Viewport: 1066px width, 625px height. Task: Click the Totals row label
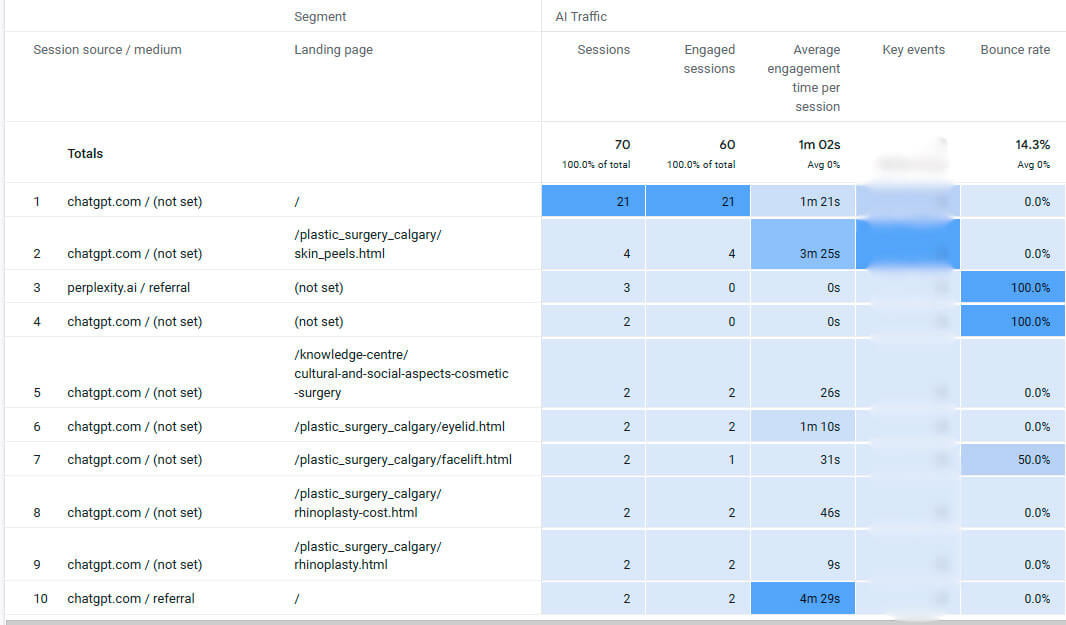tap(85, 154)
